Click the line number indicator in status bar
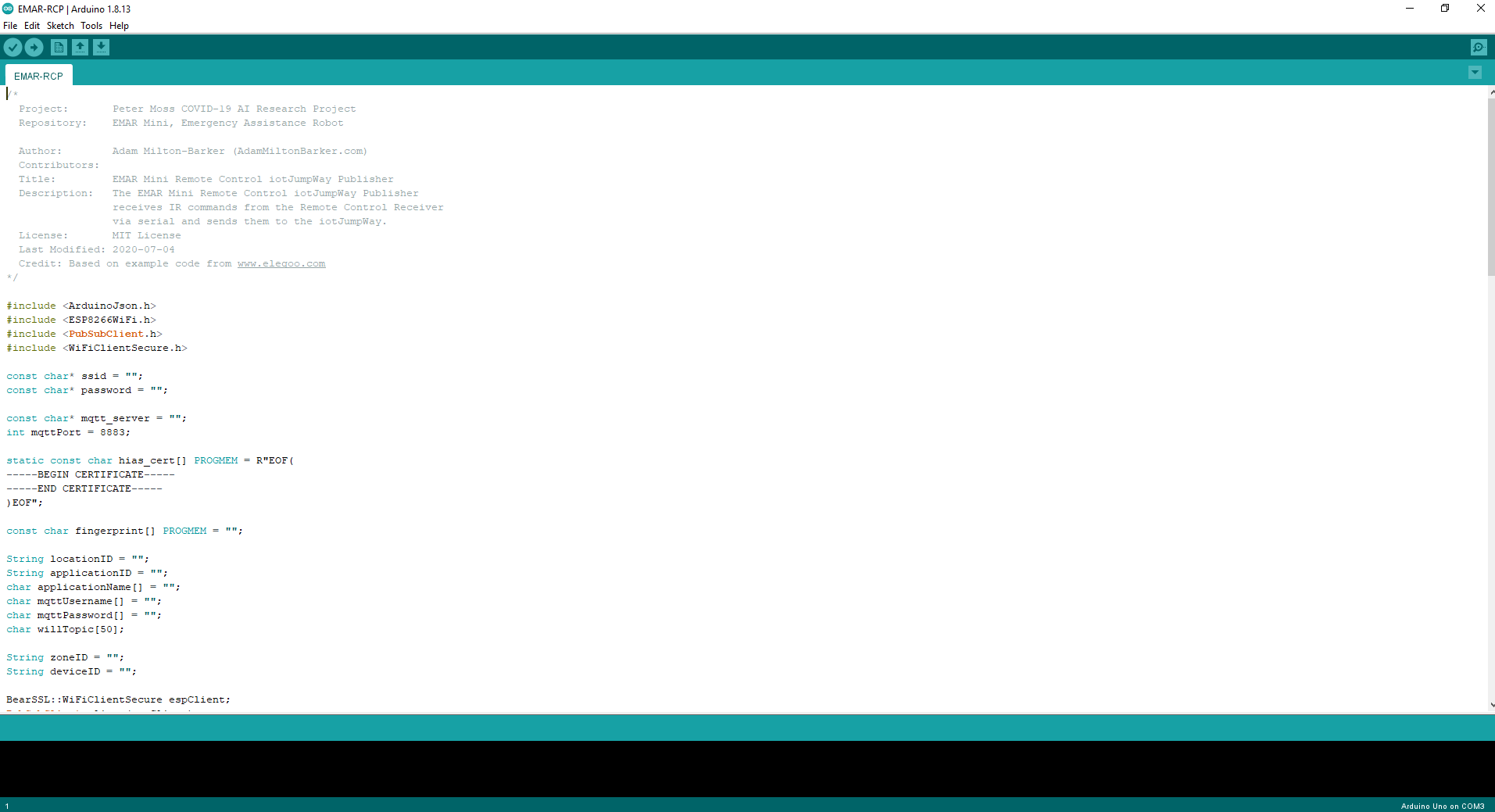1495x812 pixels. pyautogui.click(x=7, y=806)
